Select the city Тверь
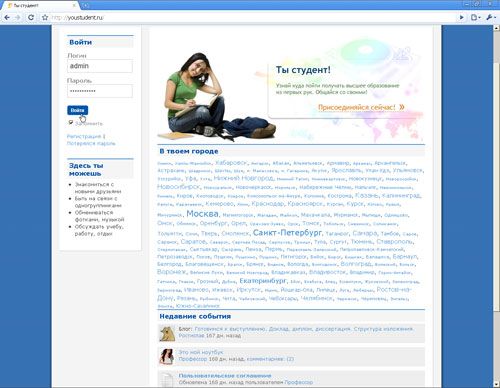The width and height of the screenshot is (500, 388). [x=209, y=234]
